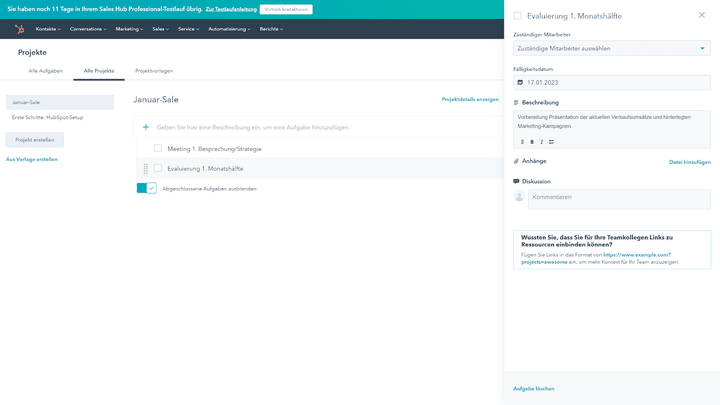Click the list formatting icon in description
The height and width of the screenshot is (405, 720).
[551, 142]
